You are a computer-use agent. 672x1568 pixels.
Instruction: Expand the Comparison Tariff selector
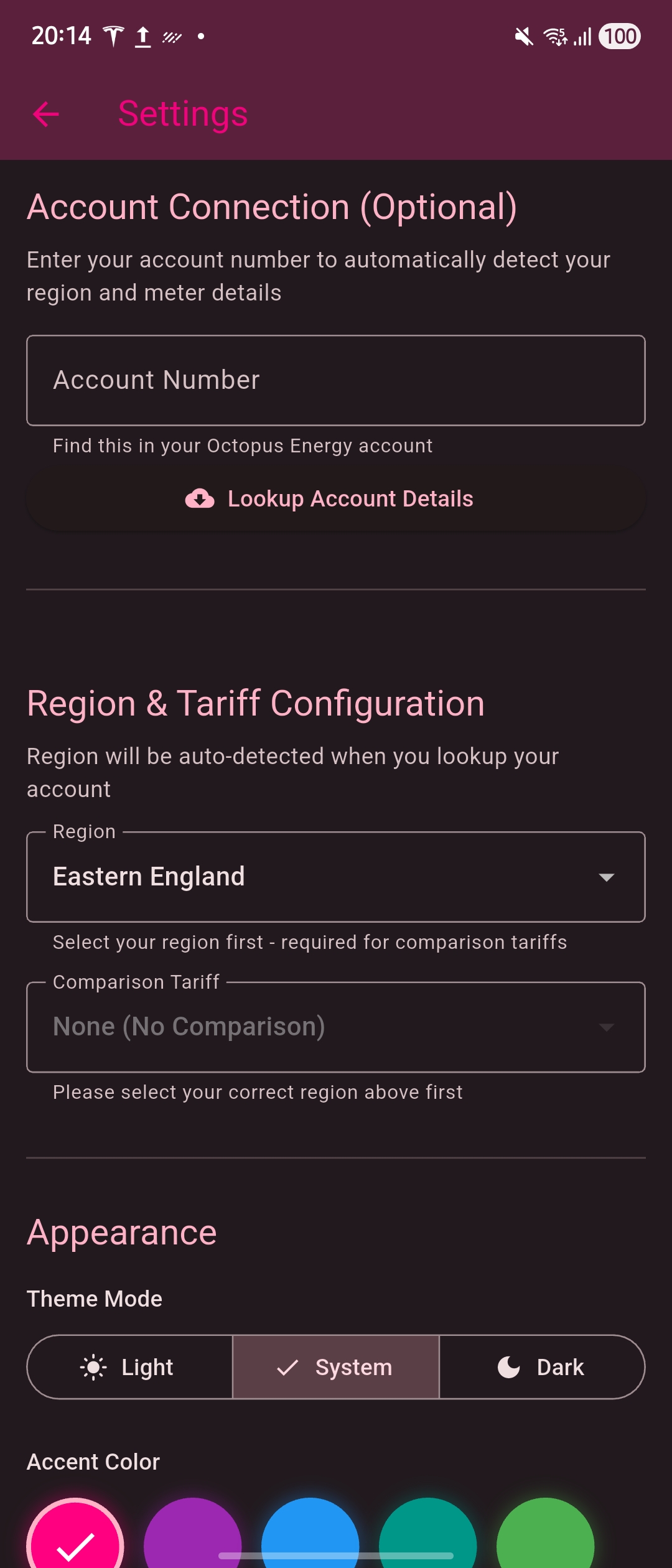[336, 1027]
